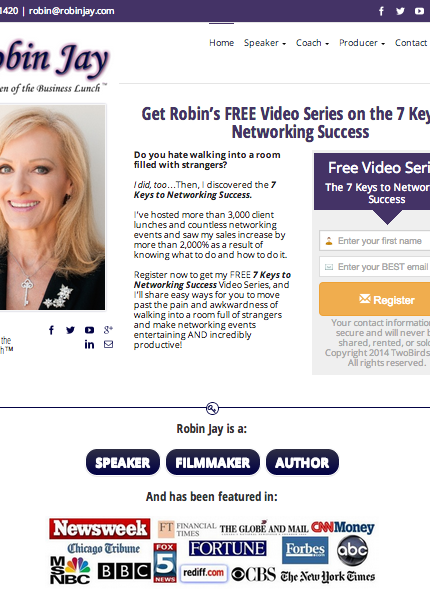Open the Twitter icon in top bar
430x595 pixels.
400,11
